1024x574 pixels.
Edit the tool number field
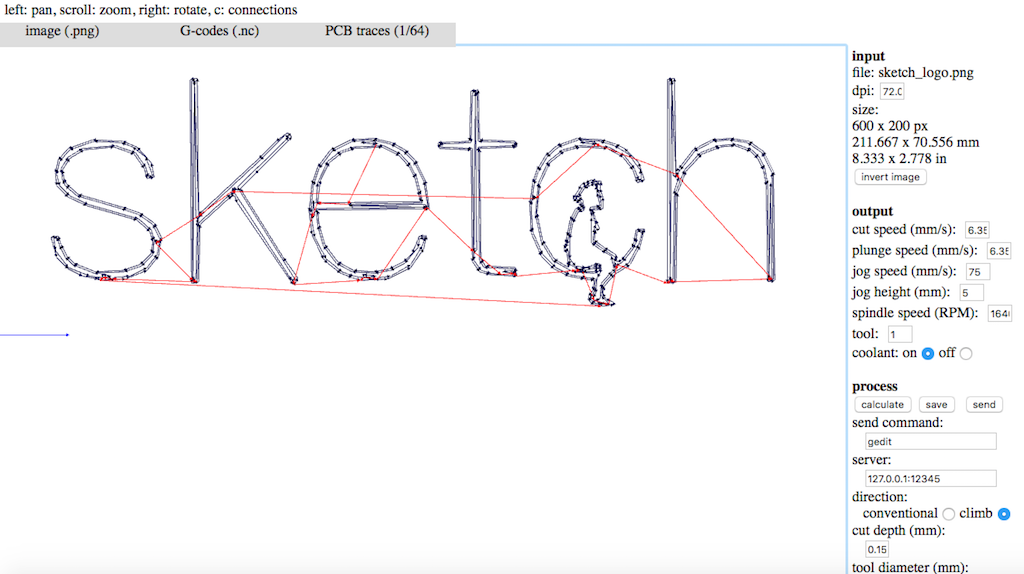click(900, 334)
